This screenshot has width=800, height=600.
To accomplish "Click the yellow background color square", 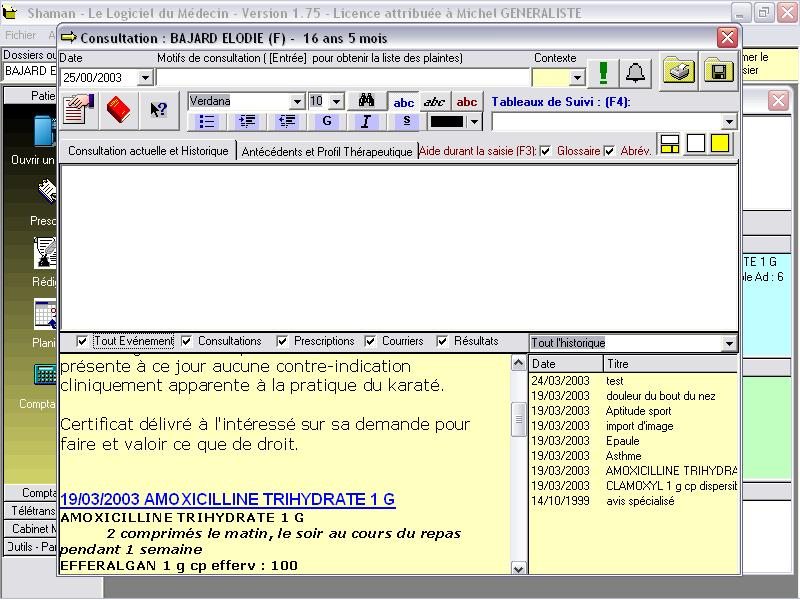I will click(719, 143).
